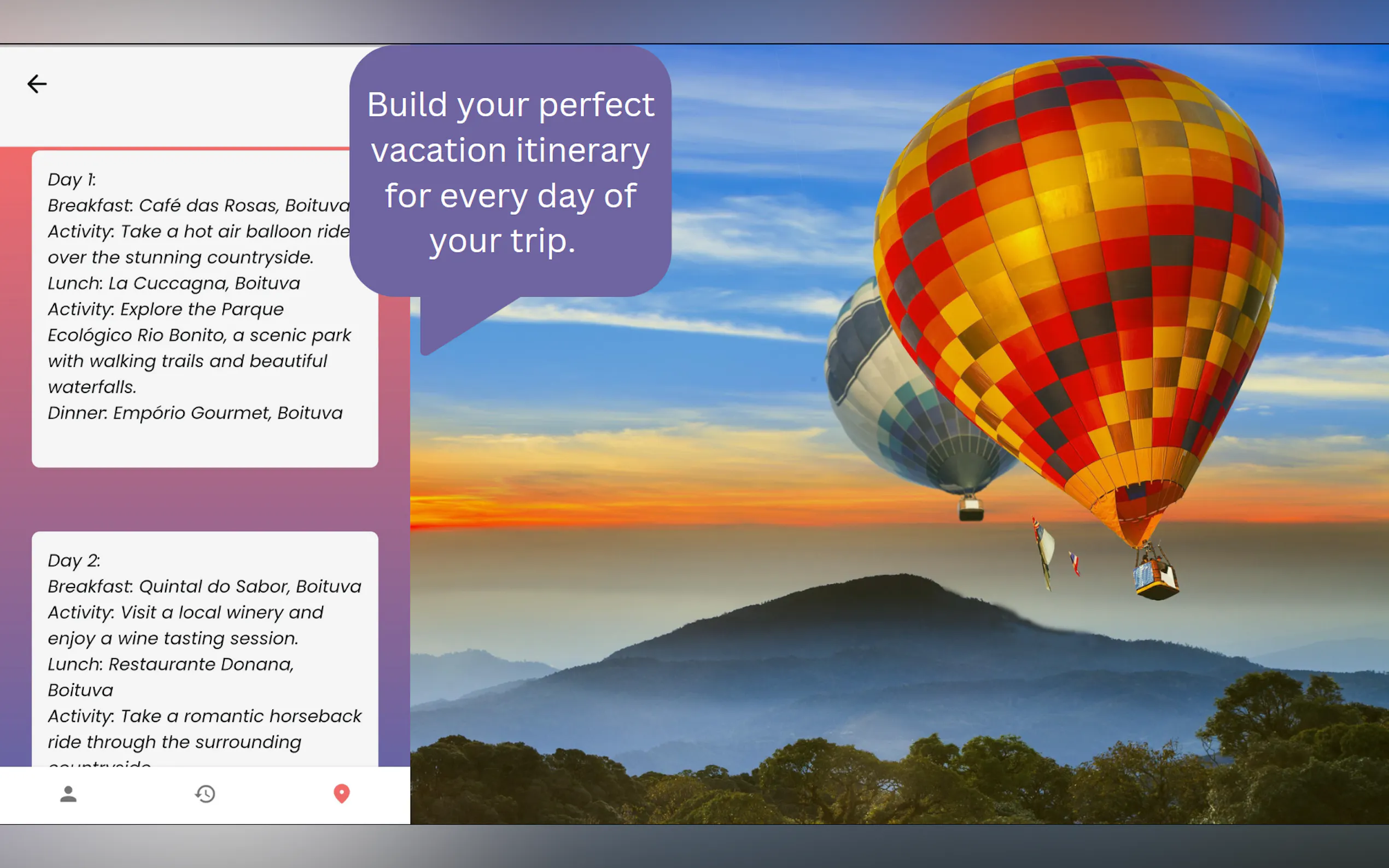Select Breakfast Café das Rosas line
Viewport: 1389px width, 868px height.
198,206
